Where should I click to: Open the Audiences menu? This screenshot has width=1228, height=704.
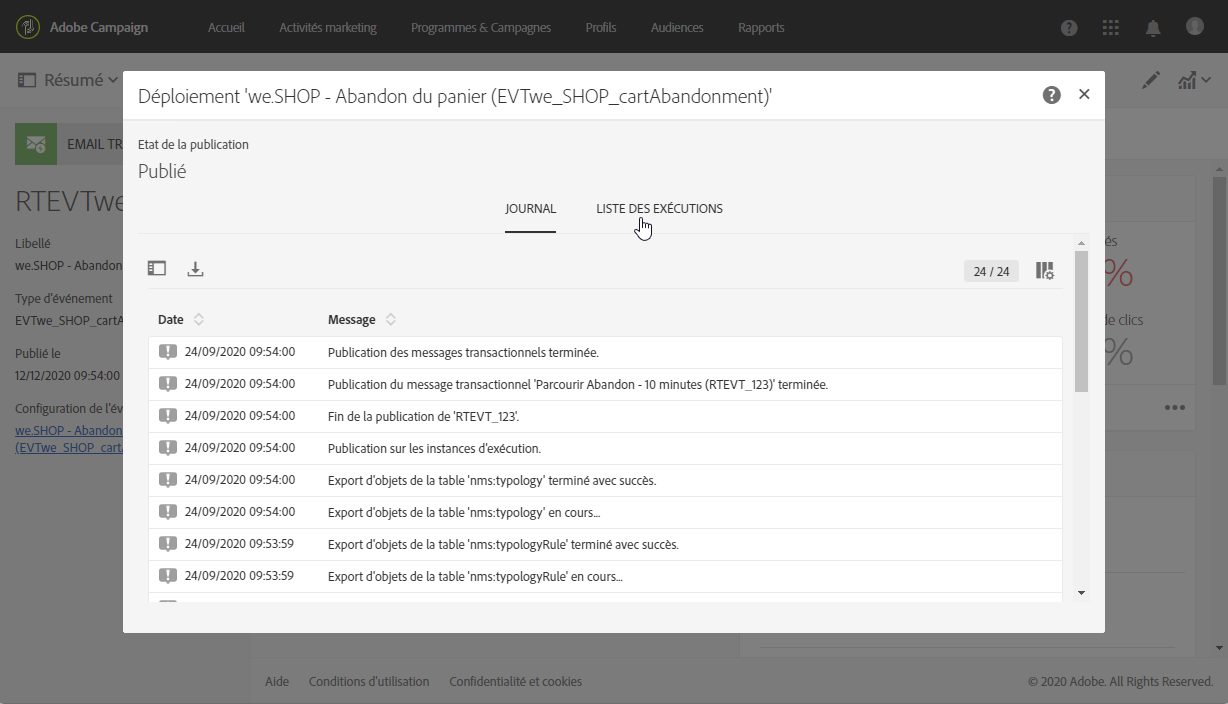tap(677, 27)
